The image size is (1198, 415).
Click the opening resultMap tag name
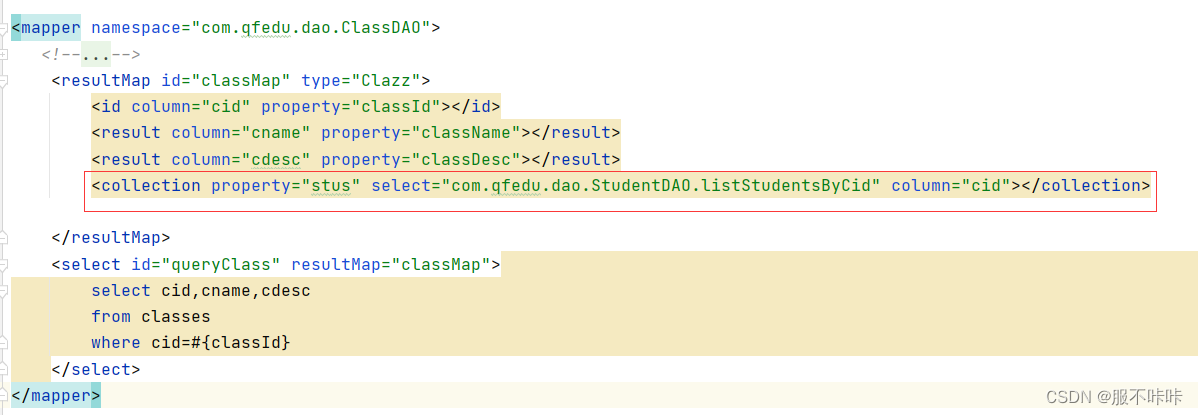point(106,80)
